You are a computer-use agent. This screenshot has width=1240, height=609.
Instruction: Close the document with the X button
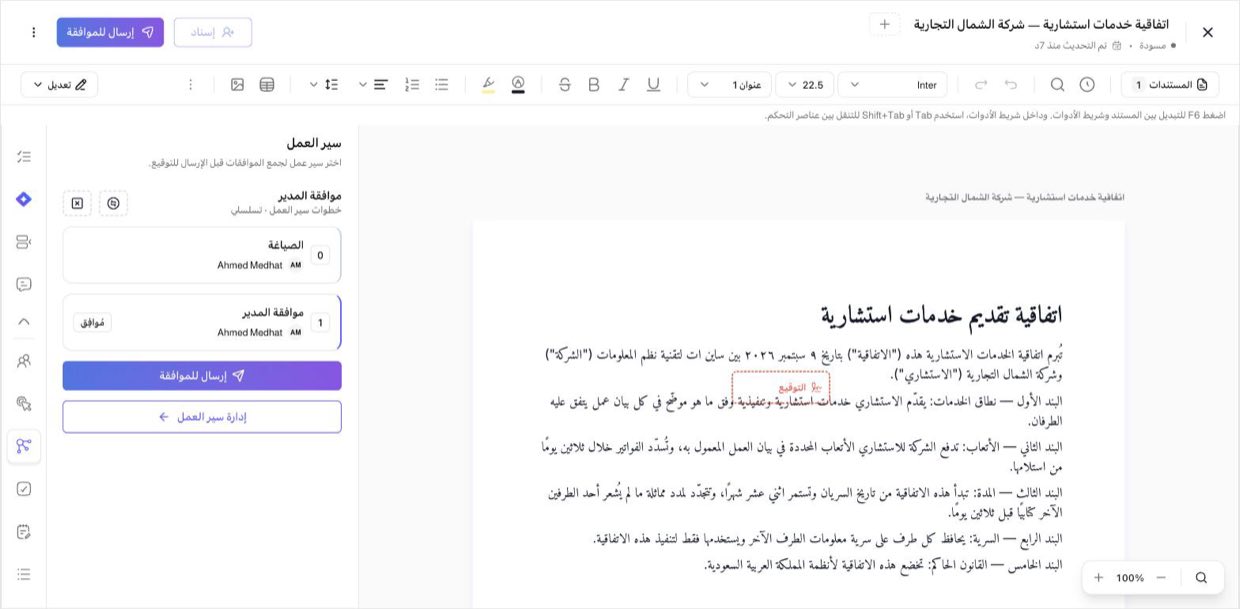pos(1207,32)
